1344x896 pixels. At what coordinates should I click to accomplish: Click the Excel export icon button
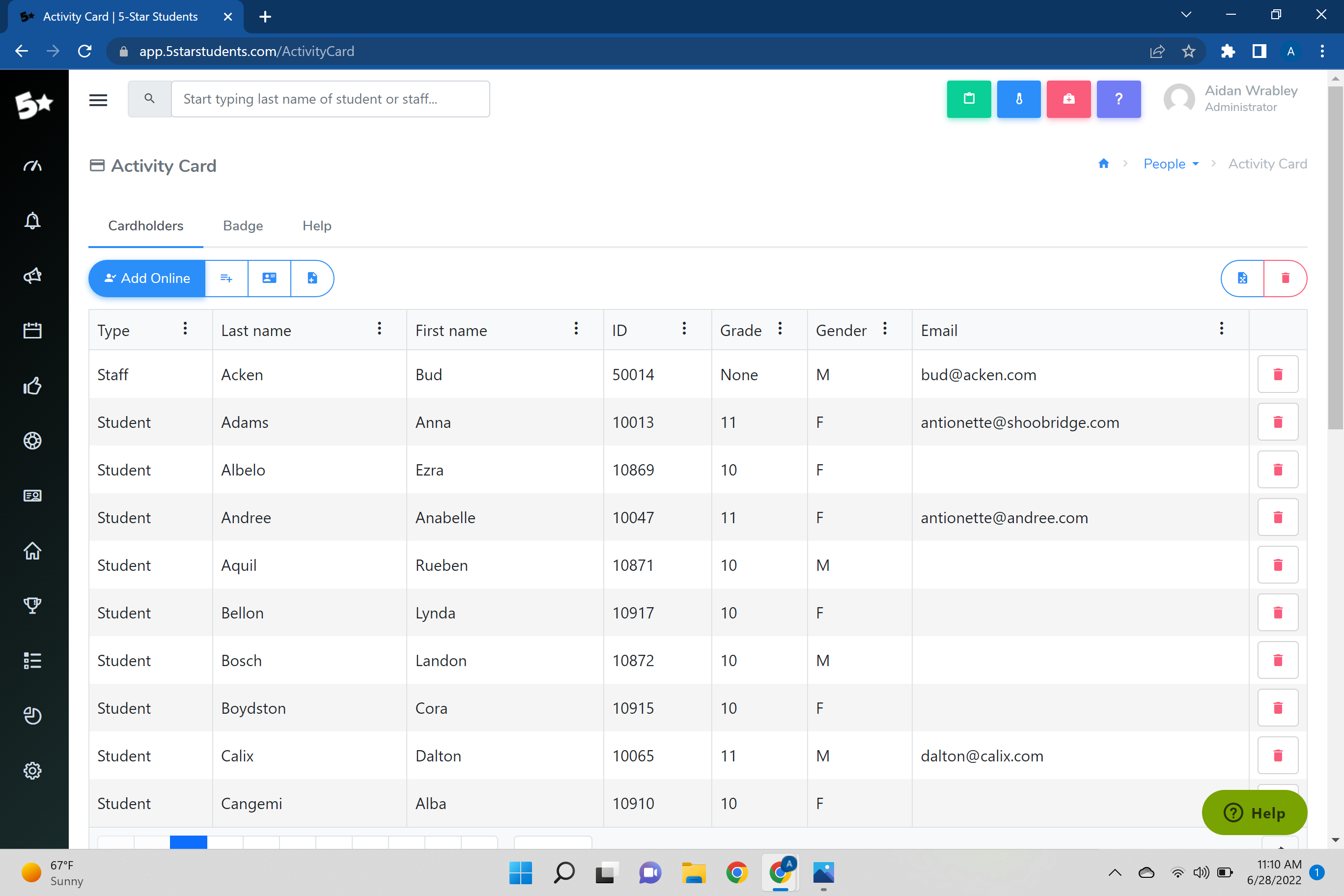(1242, 279)
